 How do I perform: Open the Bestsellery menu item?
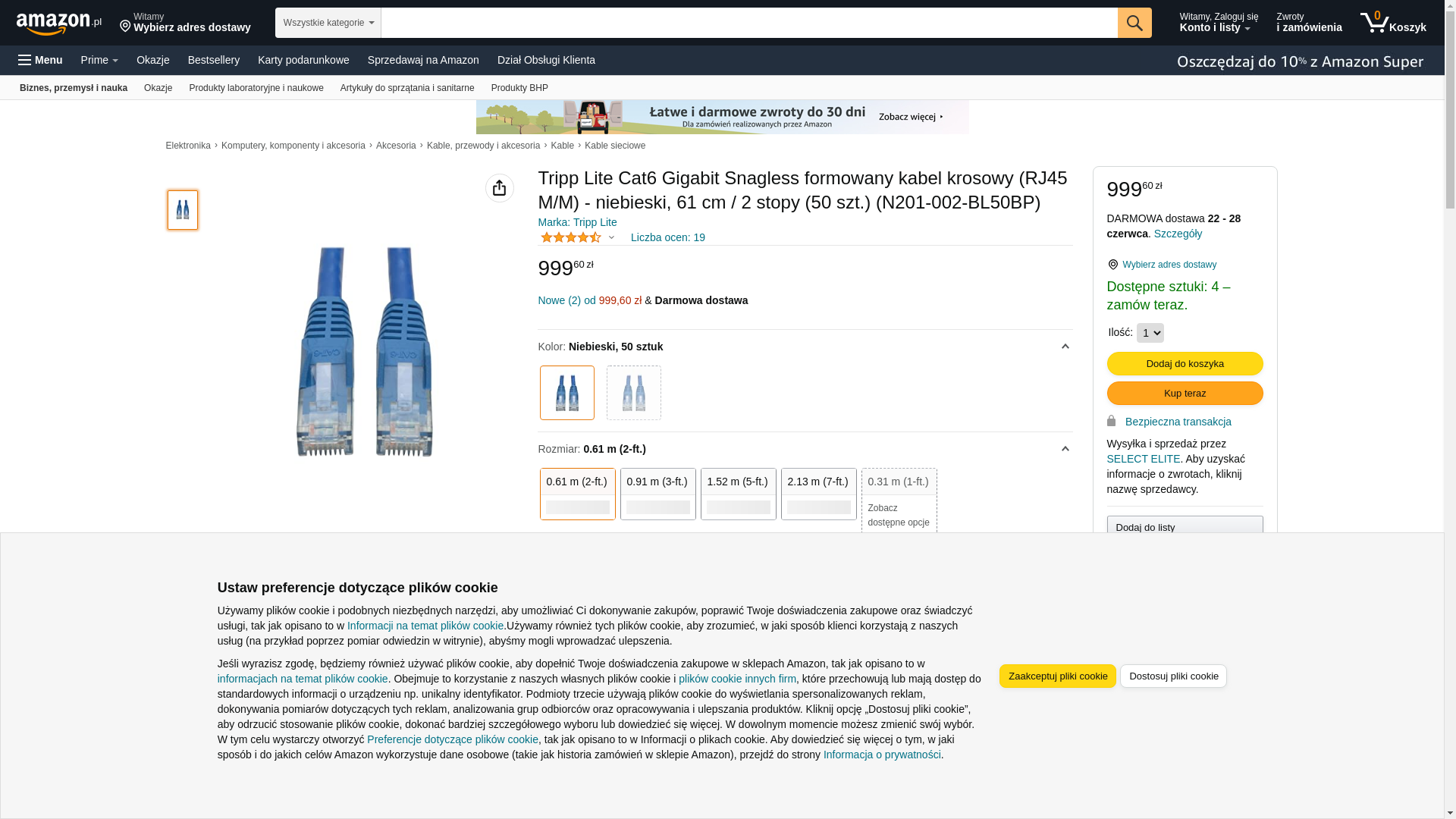213,60
